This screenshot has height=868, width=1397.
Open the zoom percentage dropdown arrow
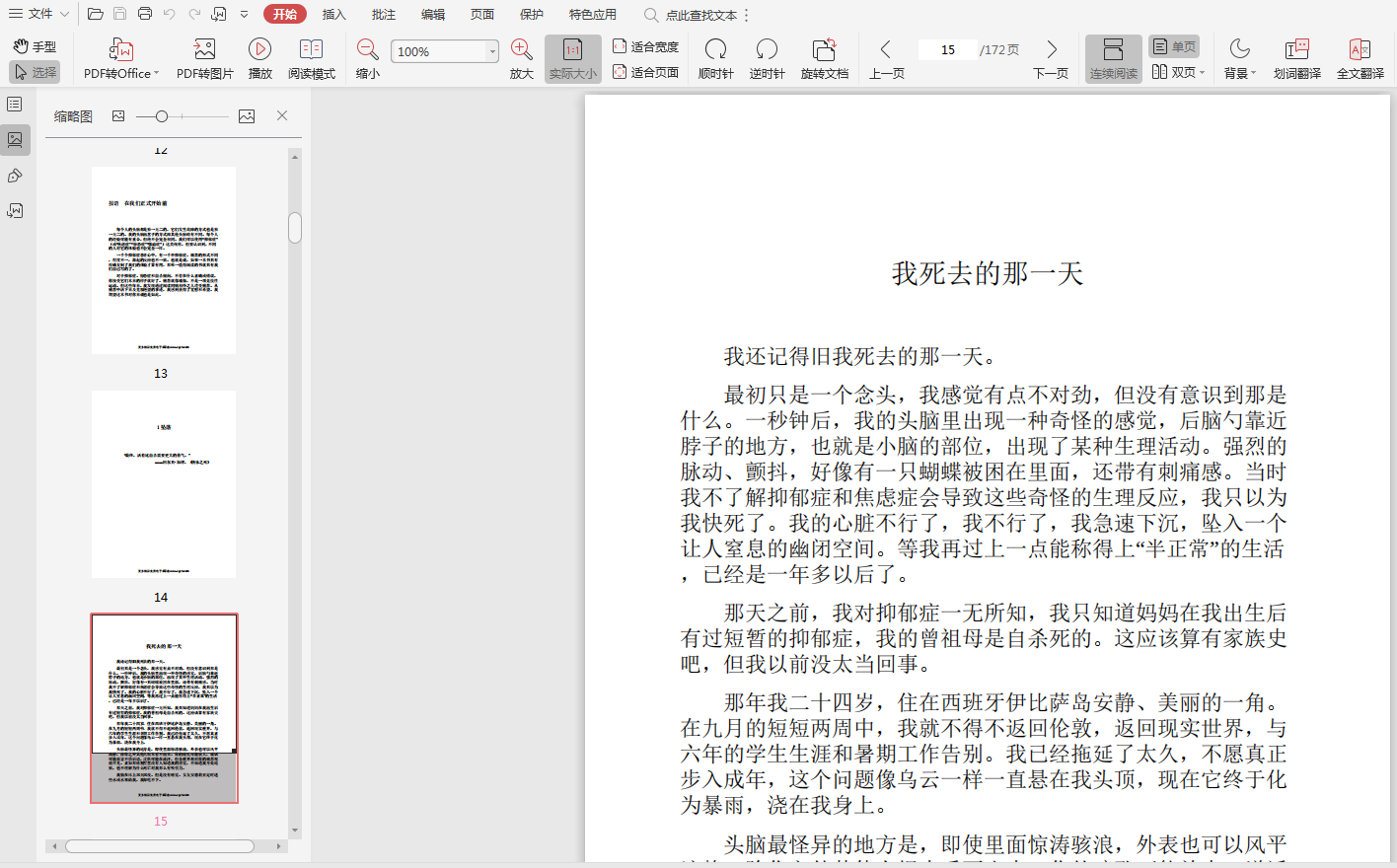click(x=492, y=51)
